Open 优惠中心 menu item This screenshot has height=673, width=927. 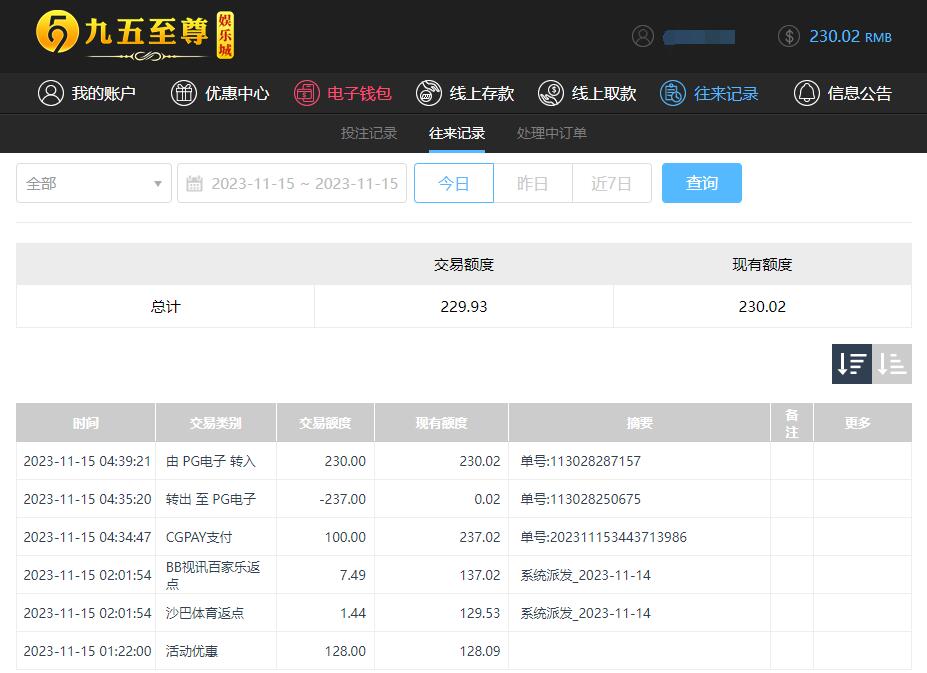[220, 93]
